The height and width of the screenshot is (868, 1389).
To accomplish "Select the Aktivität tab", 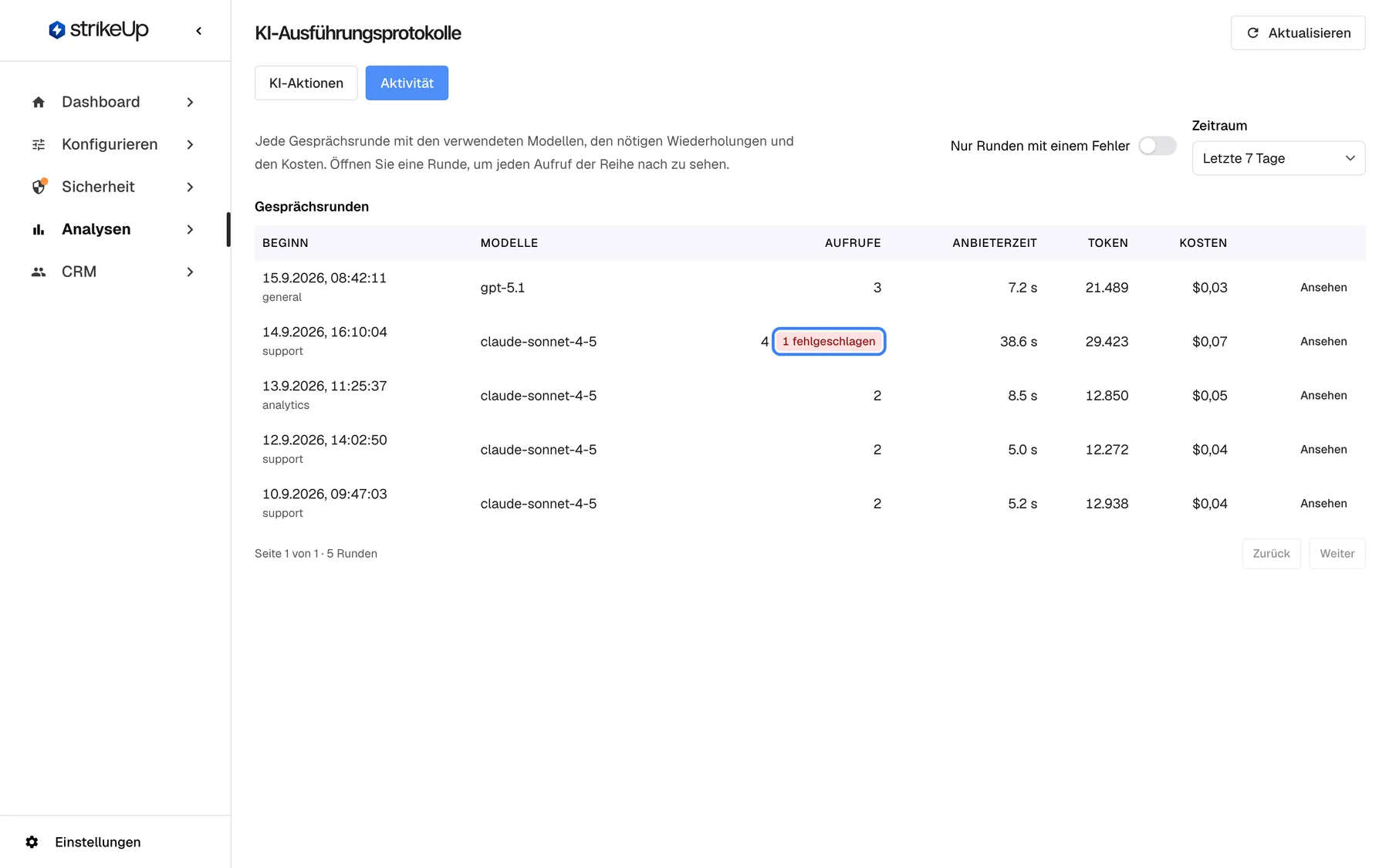I will (x=407, y=83).
